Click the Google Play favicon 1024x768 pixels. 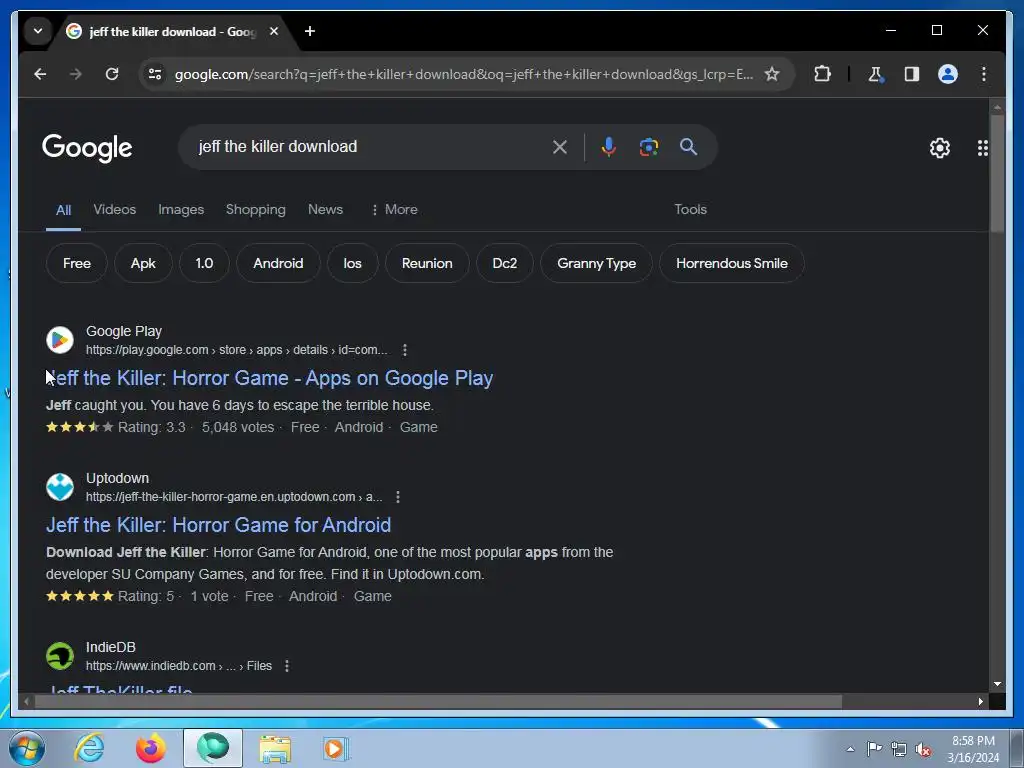click(59, 340)
